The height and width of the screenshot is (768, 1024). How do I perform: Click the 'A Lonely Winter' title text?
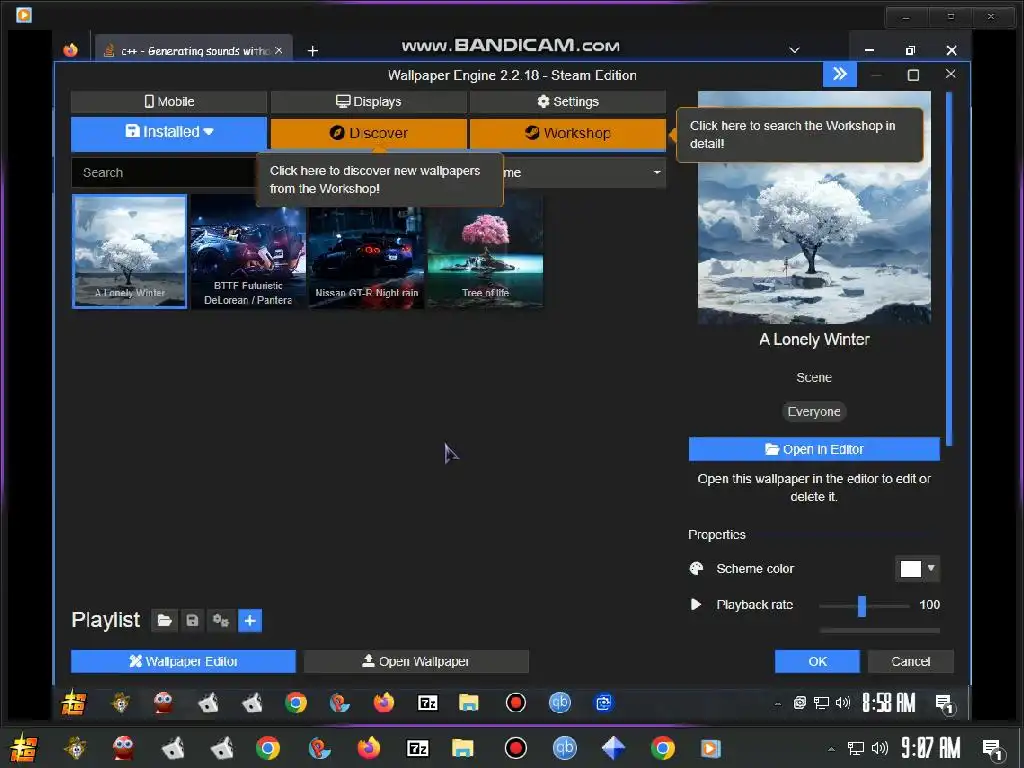(x=814, y=340)
